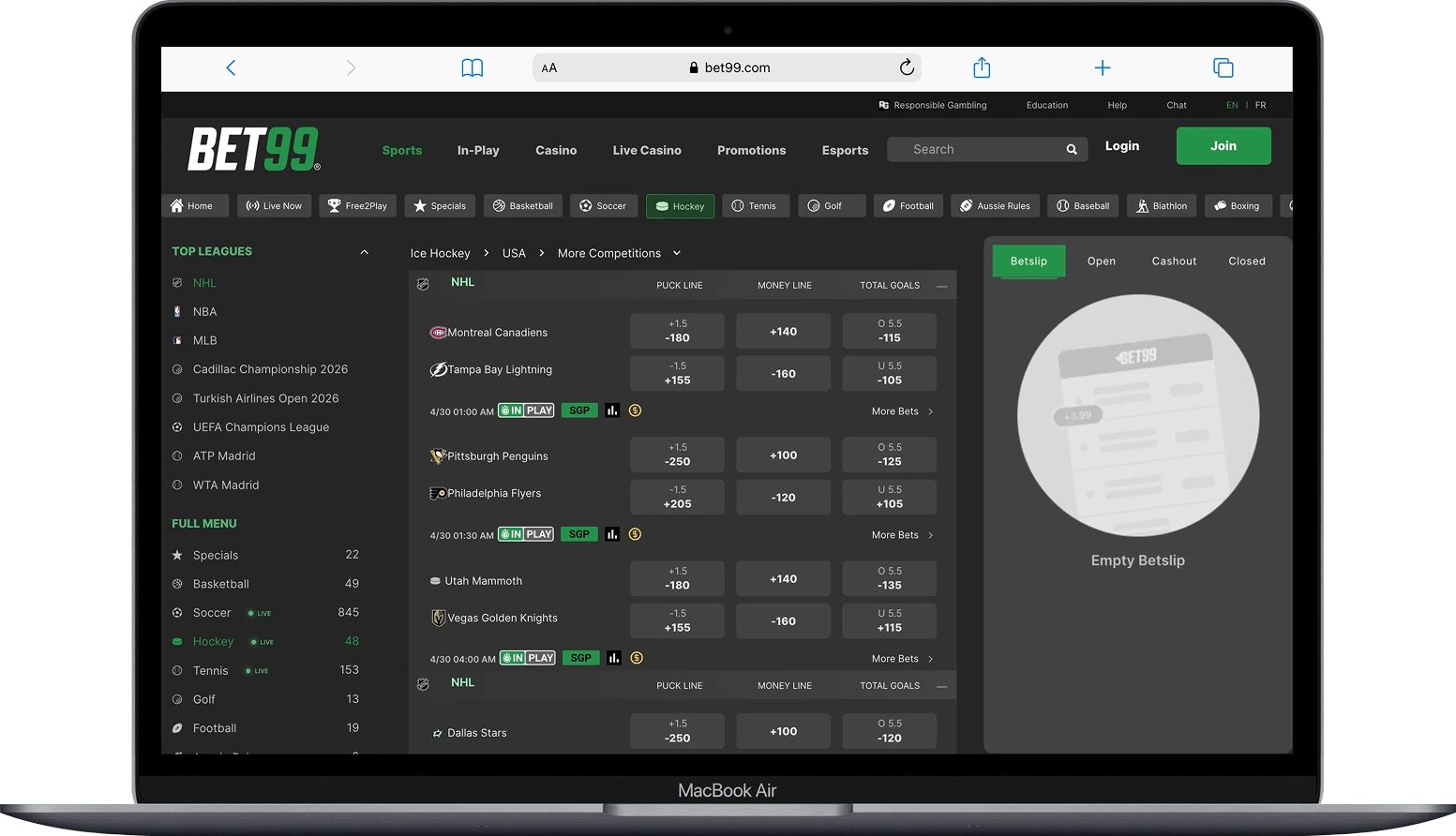
Task: Open stats icon for Utah Mammoth game
Action: 614,658
